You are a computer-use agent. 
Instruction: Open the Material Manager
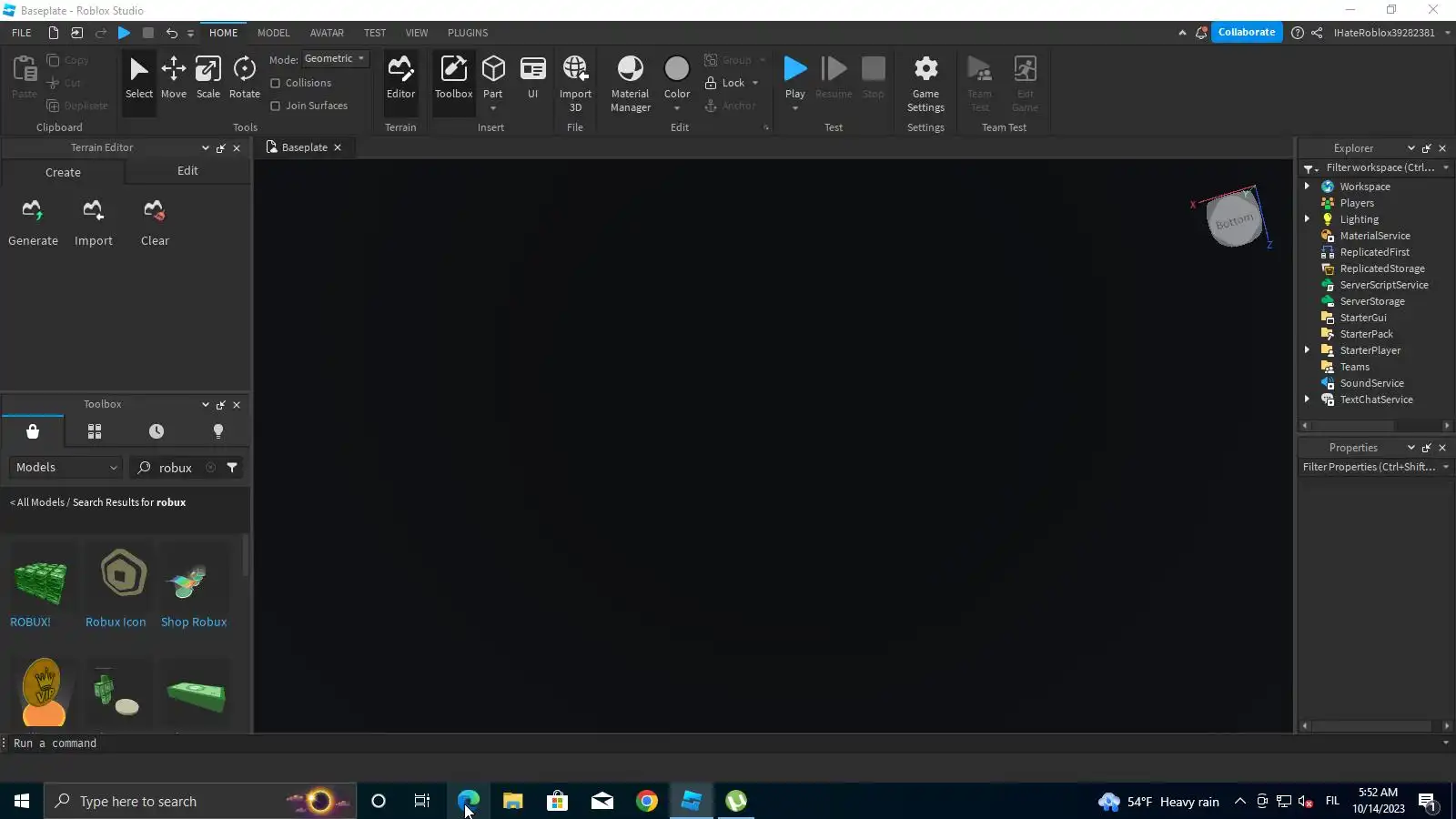pyautogui.click(x=631, y=84)
